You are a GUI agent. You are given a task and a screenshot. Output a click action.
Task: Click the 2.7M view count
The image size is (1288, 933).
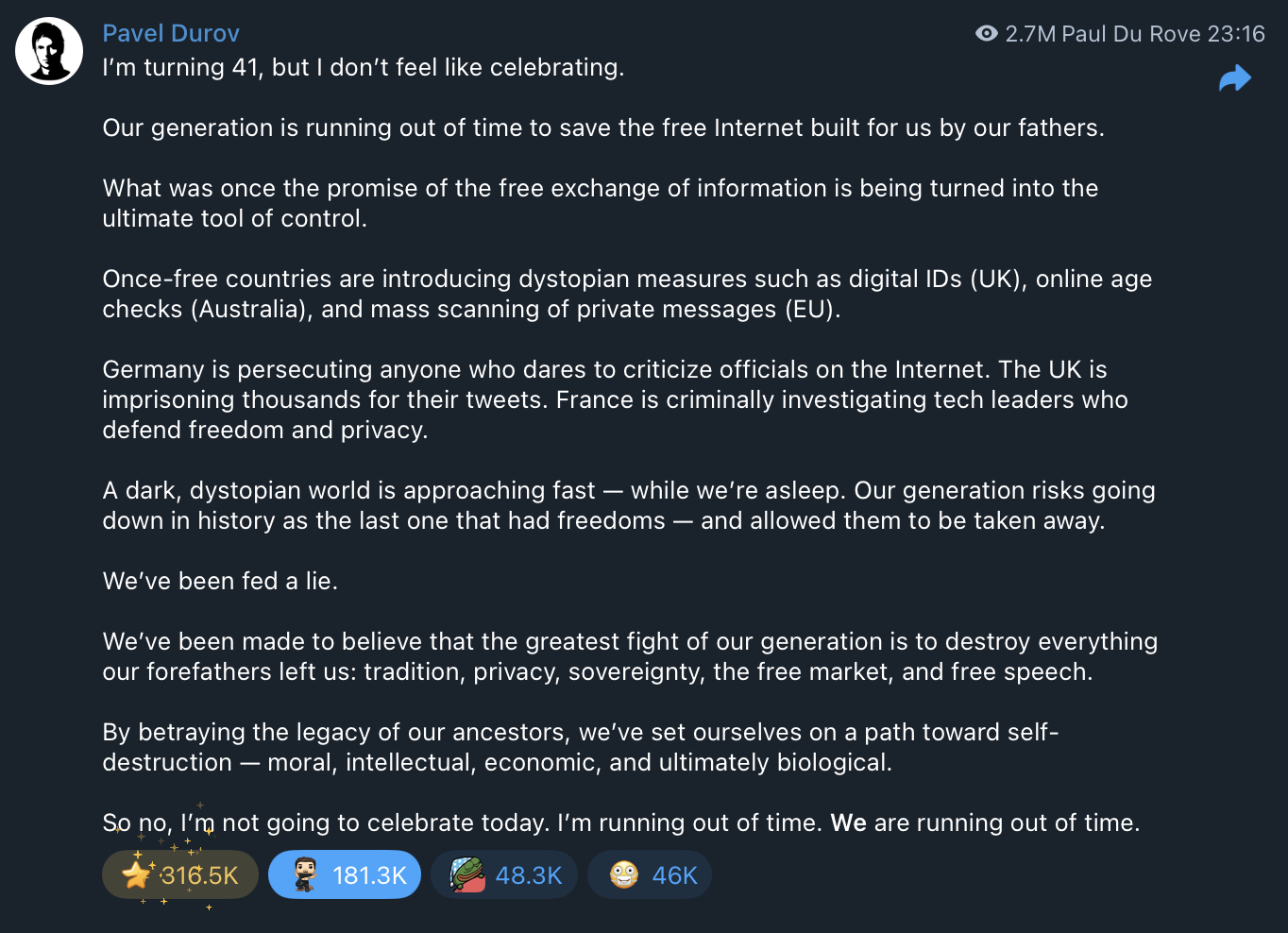point(1030,34)
